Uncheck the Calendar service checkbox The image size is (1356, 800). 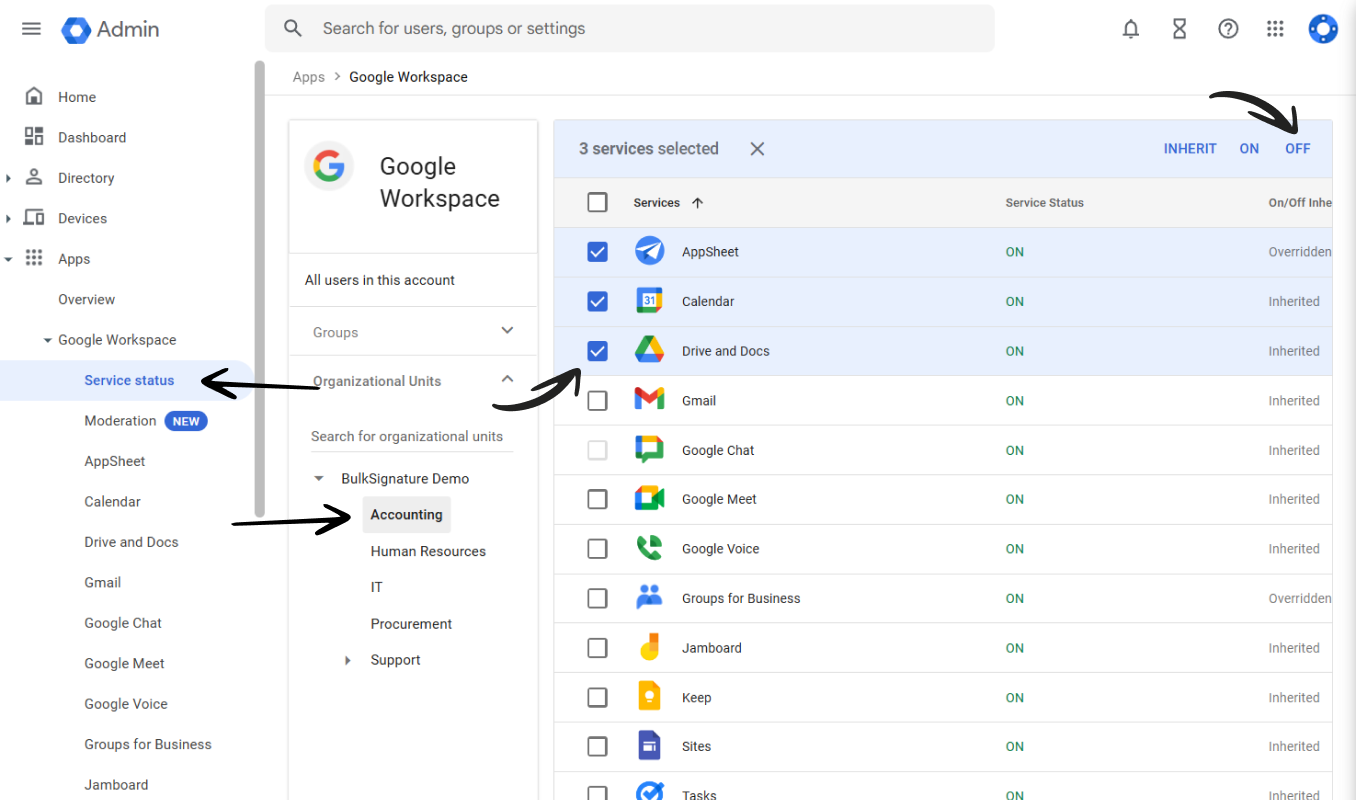[597, 301]
